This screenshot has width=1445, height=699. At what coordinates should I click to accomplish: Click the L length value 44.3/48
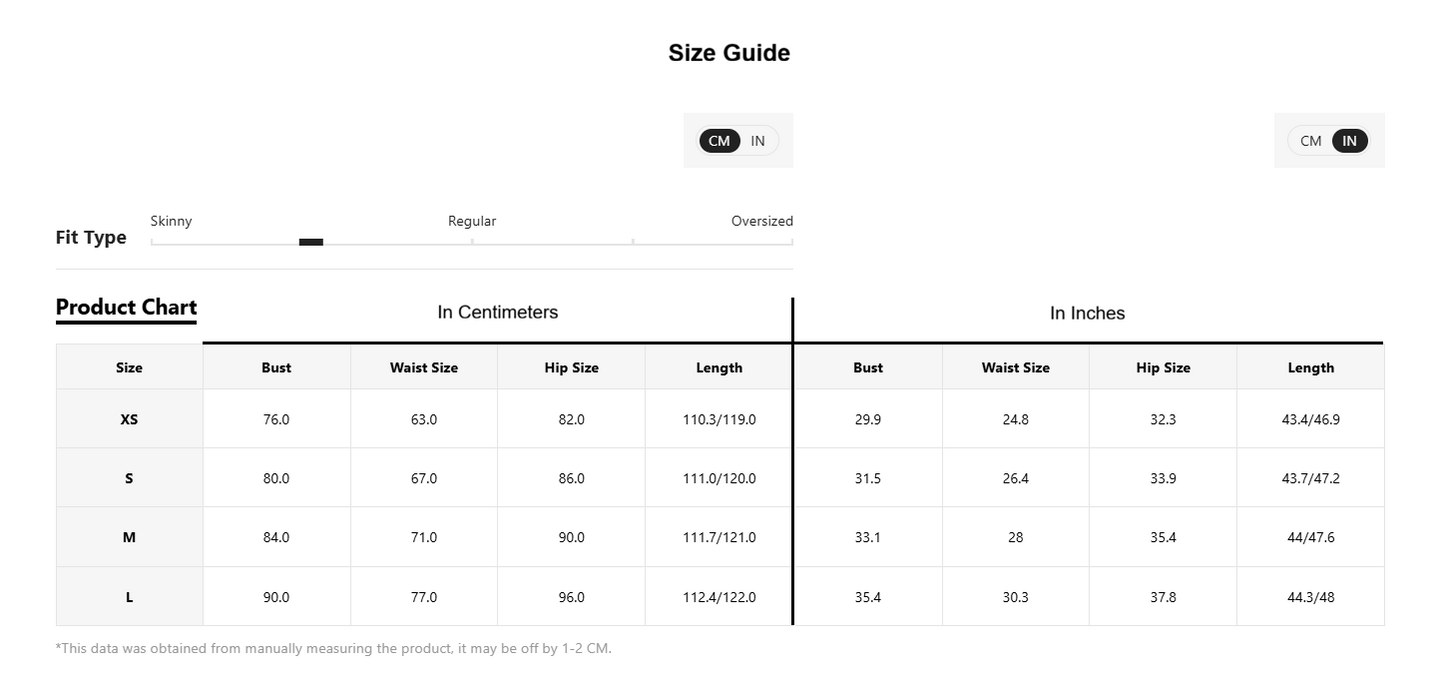(1311, 597)
